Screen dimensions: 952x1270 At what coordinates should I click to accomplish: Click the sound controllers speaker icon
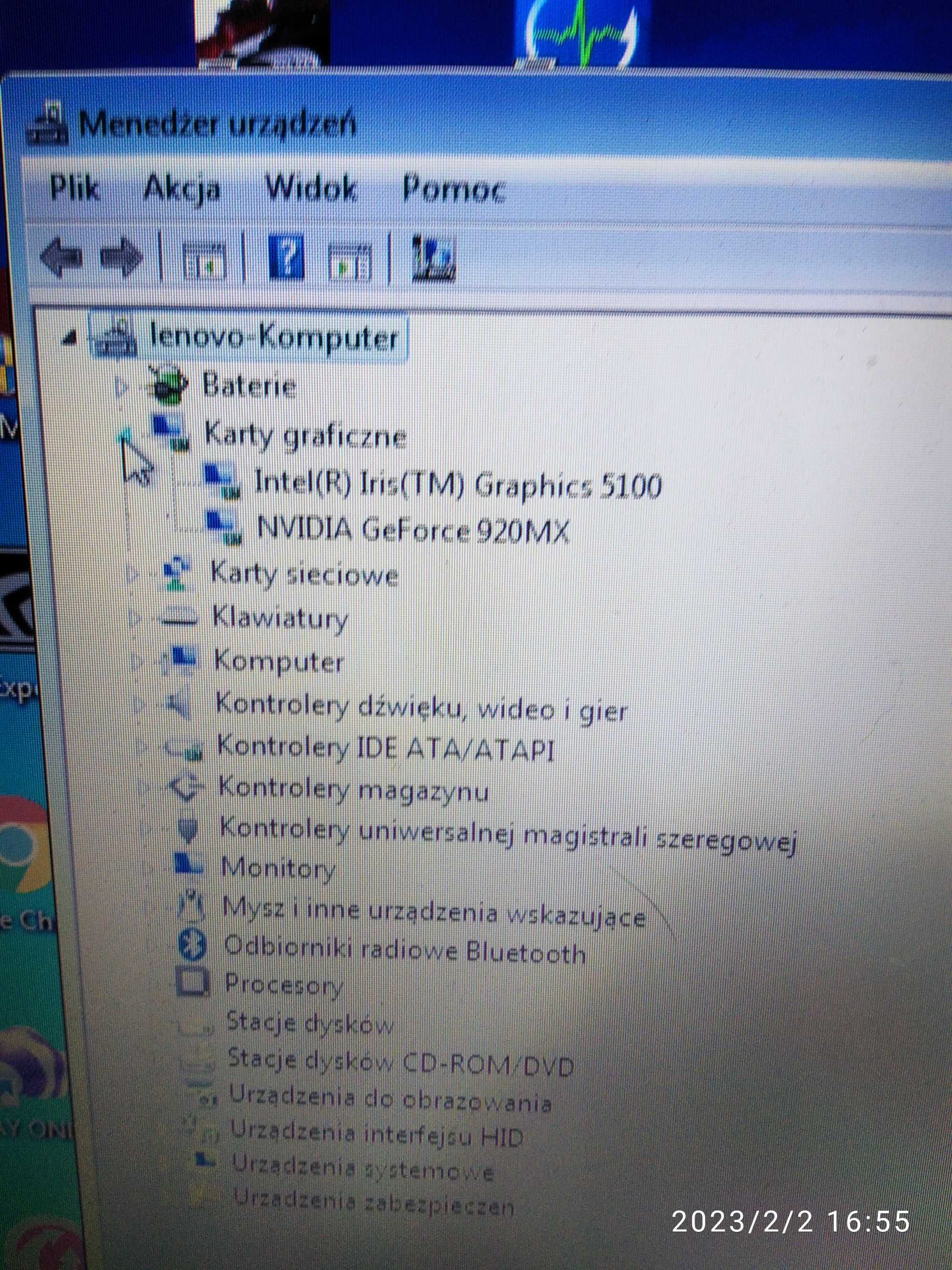pos(180,703)
